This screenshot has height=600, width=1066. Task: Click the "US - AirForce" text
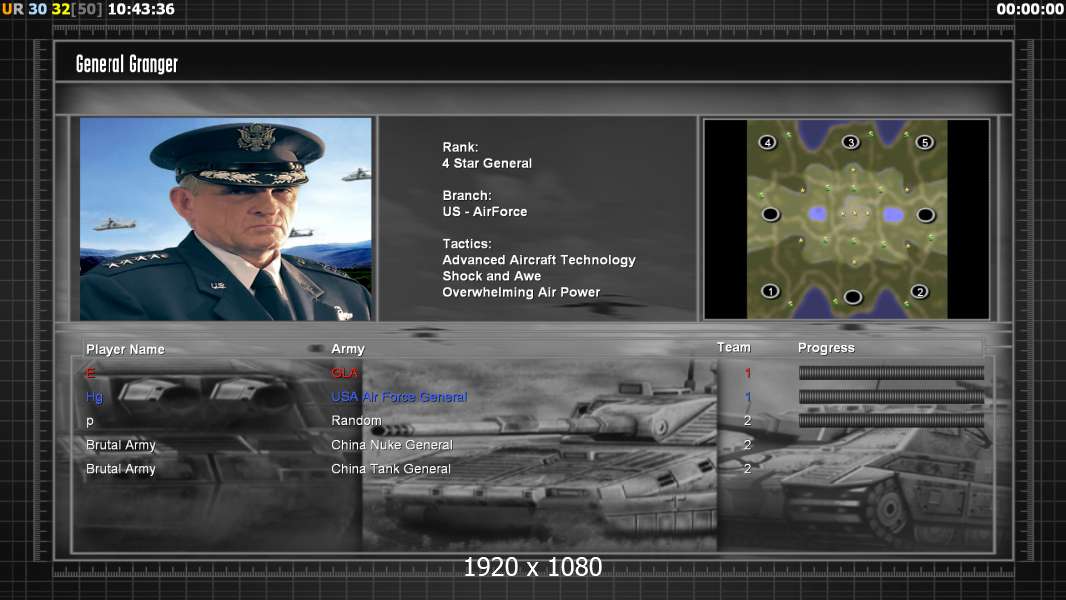[485, 211]
